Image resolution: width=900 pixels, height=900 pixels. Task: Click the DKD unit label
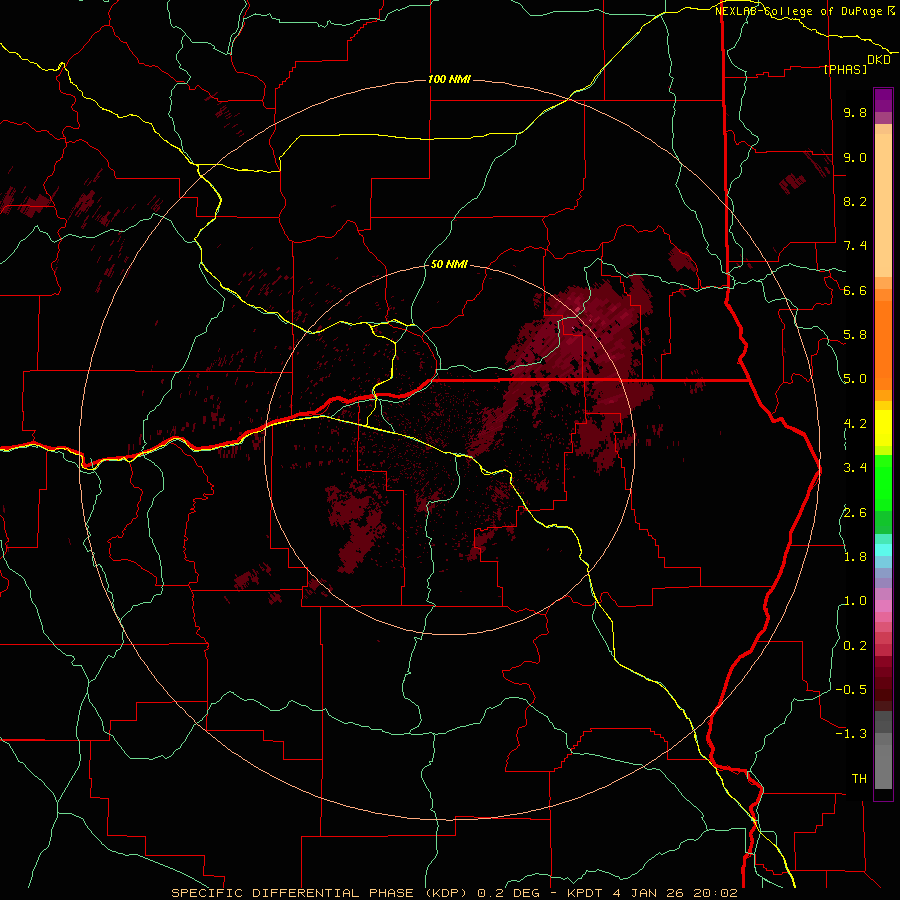point(878,60)
